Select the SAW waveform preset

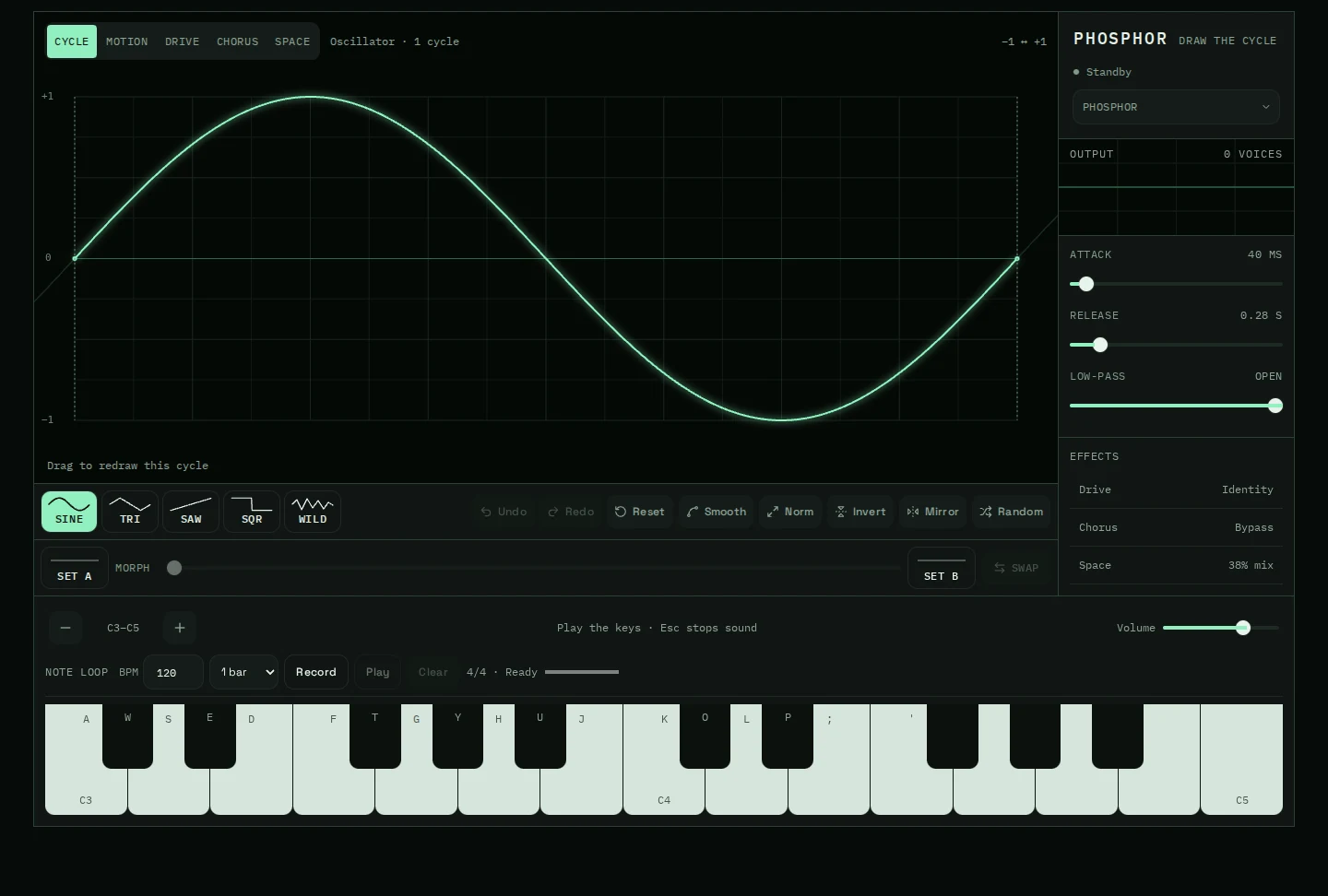pos(191,512)
